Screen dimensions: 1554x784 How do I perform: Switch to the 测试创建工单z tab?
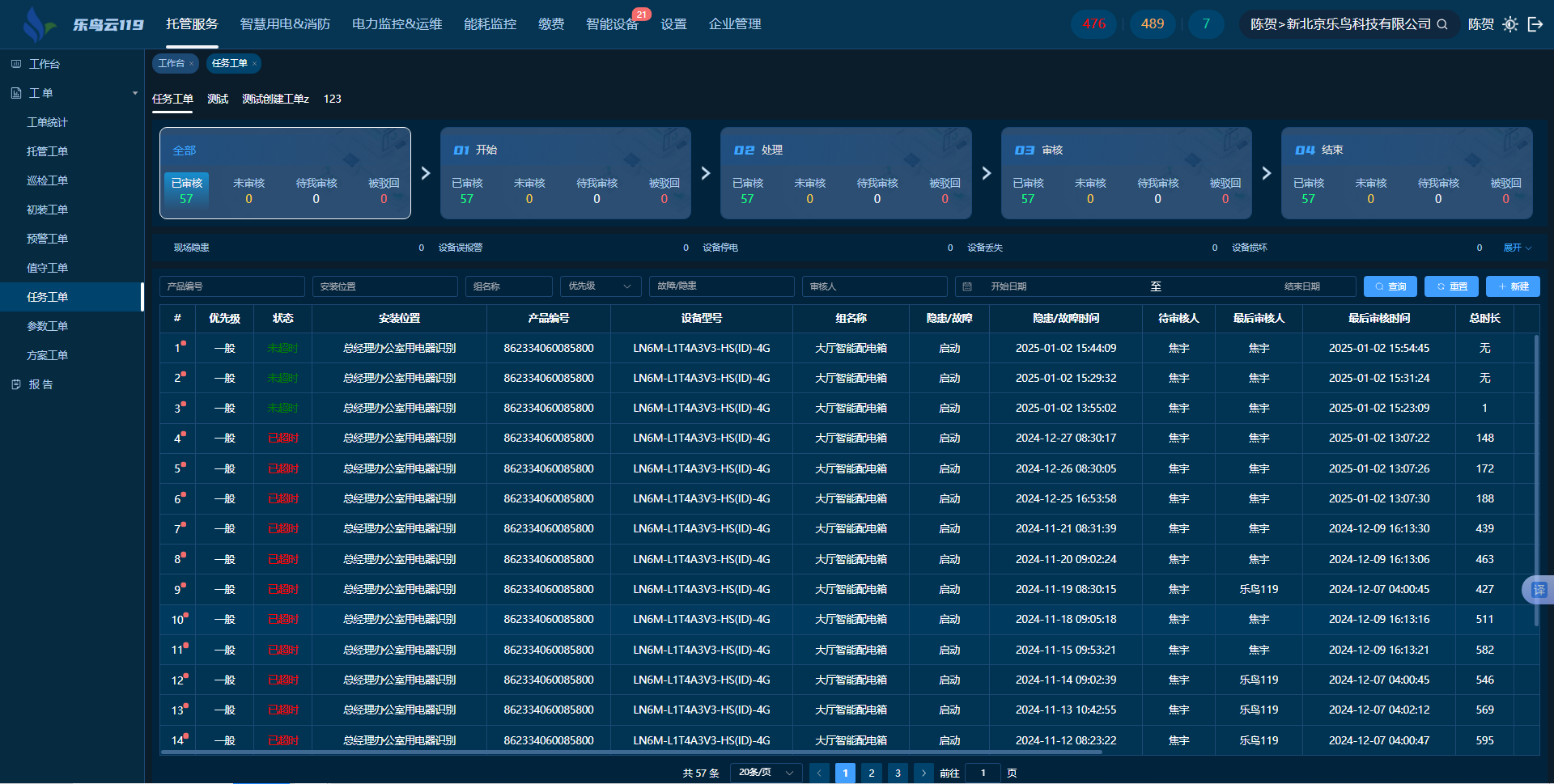[x=275, y=99]
